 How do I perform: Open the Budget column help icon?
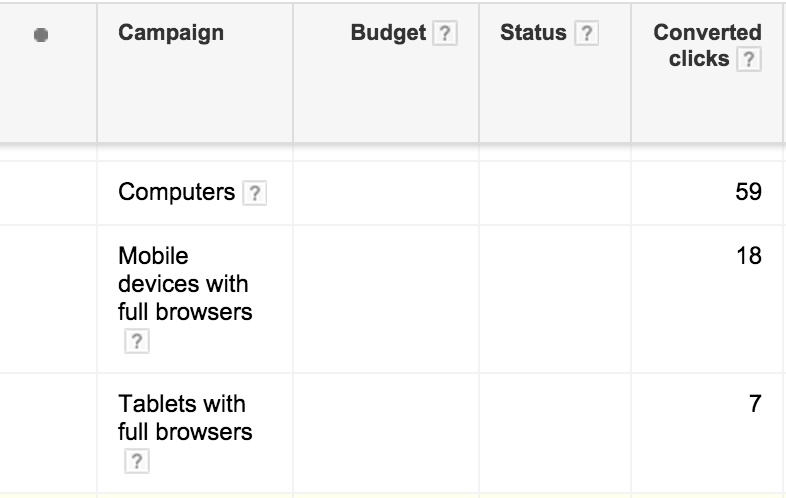tap(445, 34)
